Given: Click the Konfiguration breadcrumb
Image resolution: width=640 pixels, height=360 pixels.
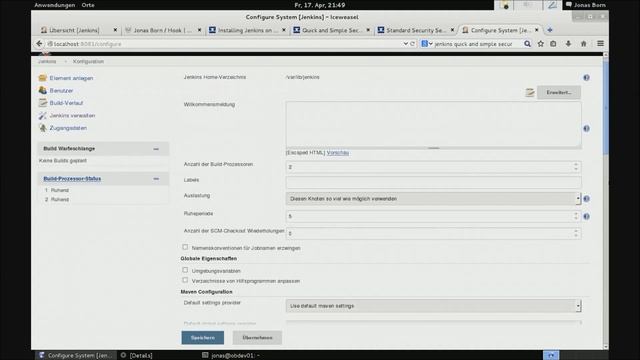Looking at the screenshot, I should point(88,61).
